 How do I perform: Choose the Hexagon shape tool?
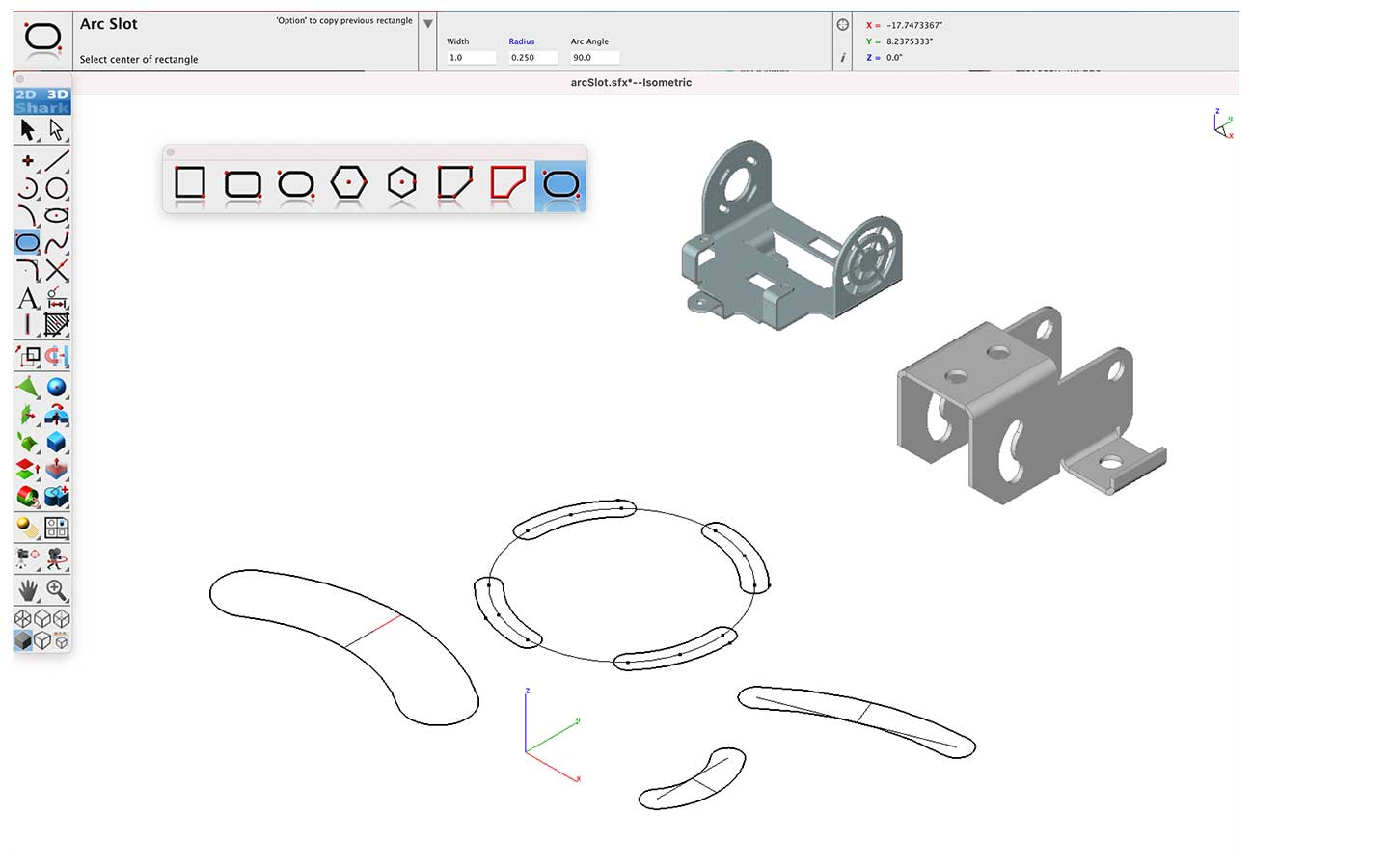(348, 182)
